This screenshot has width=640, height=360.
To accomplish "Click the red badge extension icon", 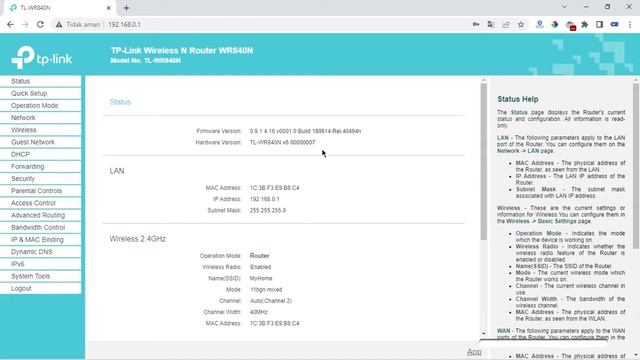I will (x=570, y=25).
